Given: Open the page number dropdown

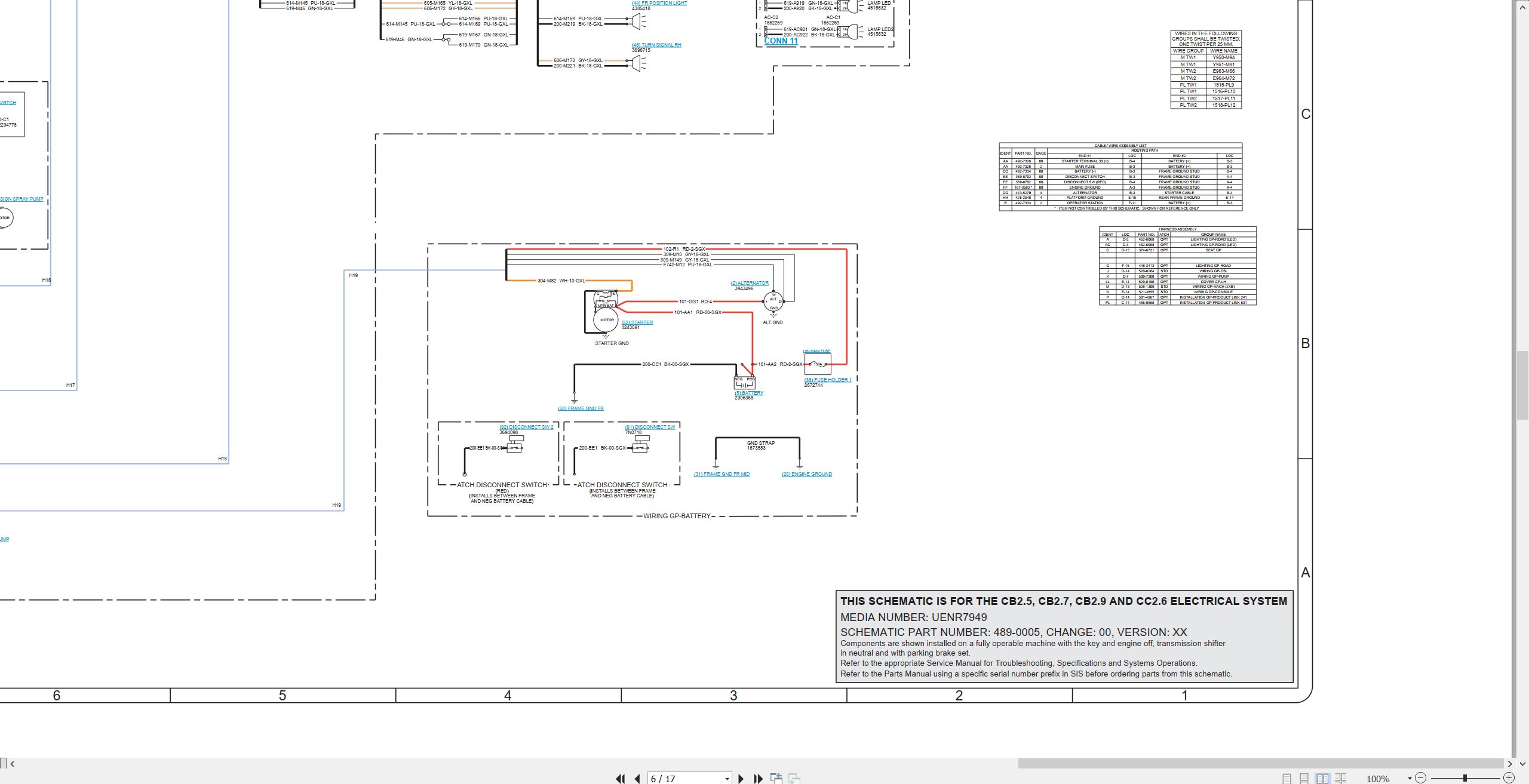Looking at the screenshot, I should pyautogui.click(x=727, y=779).
